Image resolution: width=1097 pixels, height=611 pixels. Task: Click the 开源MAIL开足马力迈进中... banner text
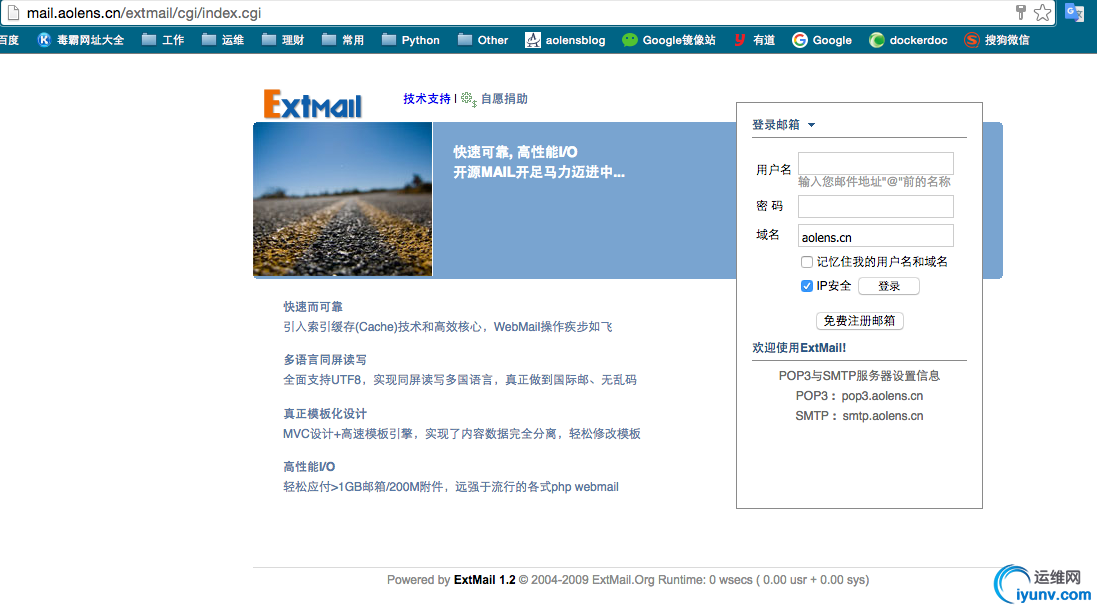coord(539,172)
